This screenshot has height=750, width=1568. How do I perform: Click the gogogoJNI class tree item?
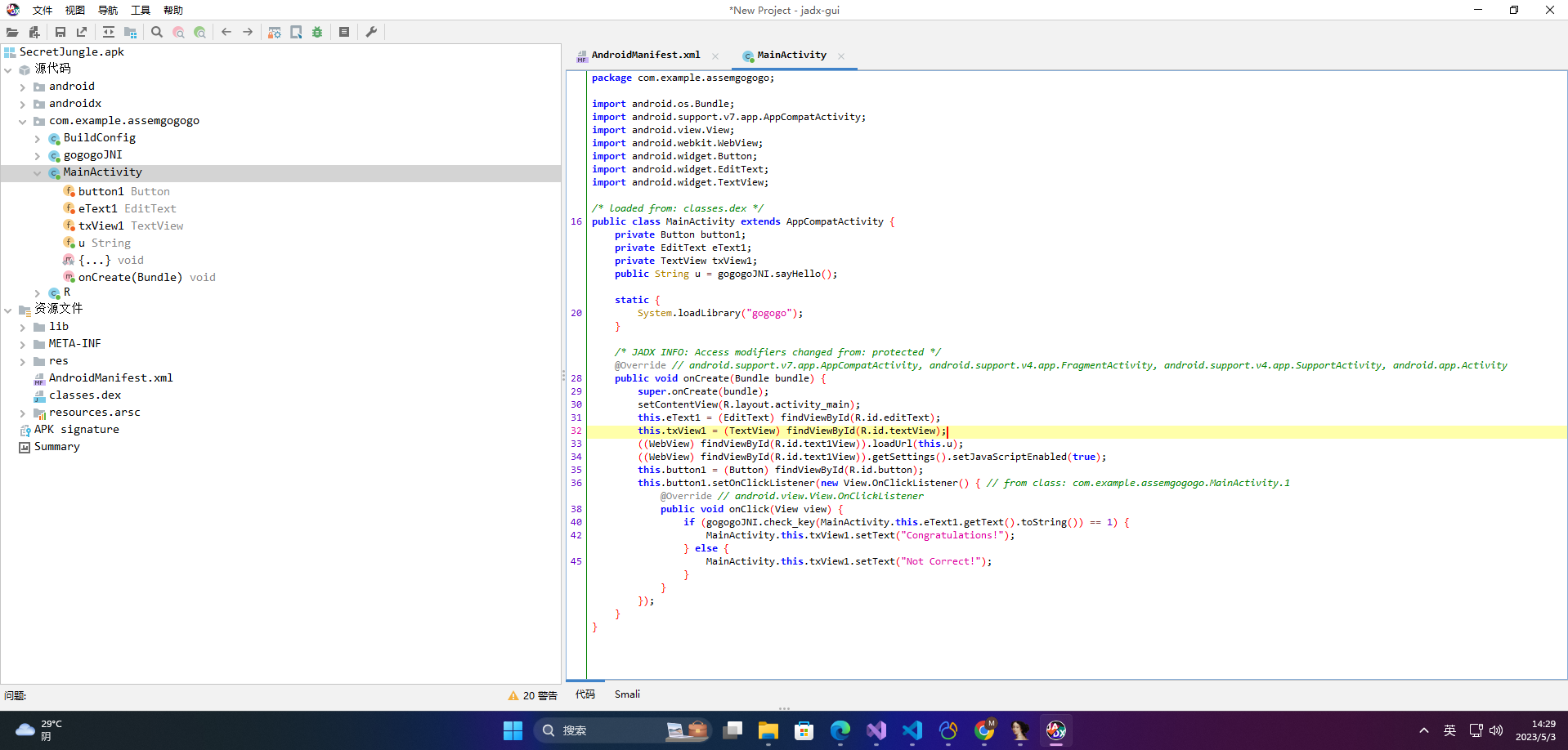point(86,155)
